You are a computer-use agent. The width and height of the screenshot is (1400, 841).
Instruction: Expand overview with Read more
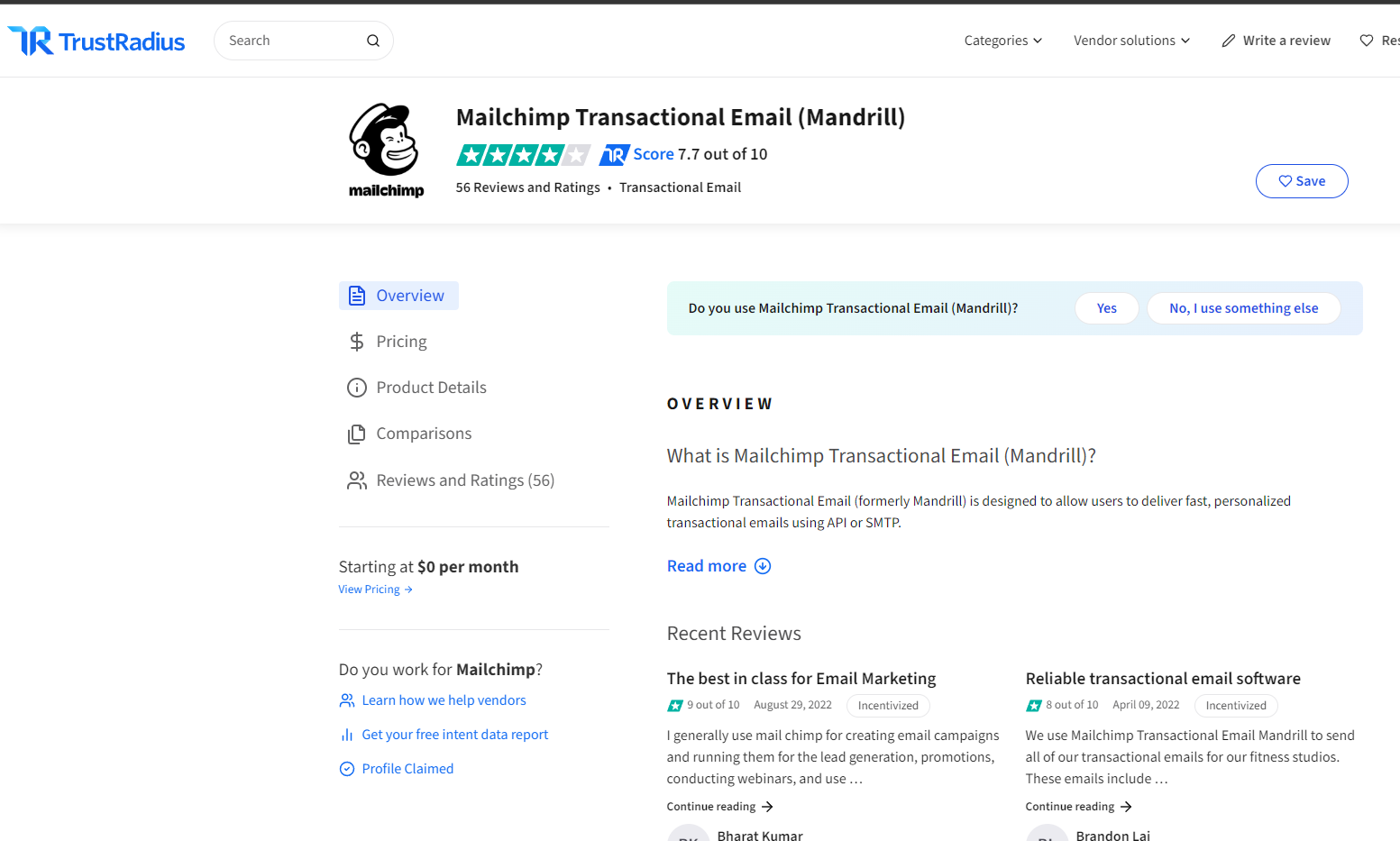click(718, 566)
